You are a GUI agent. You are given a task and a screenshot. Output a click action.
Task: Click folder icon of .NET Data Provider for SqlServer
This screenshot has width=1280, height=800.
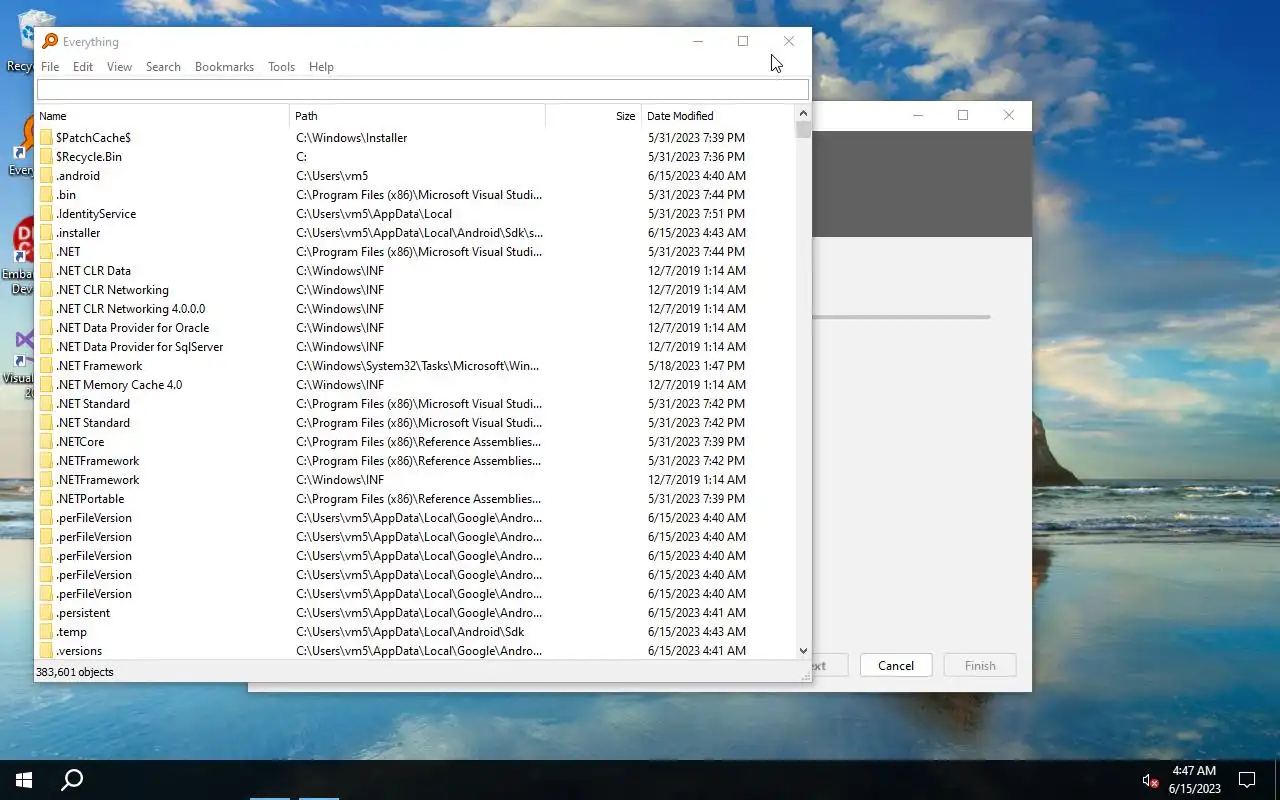(x=46, y=347)
